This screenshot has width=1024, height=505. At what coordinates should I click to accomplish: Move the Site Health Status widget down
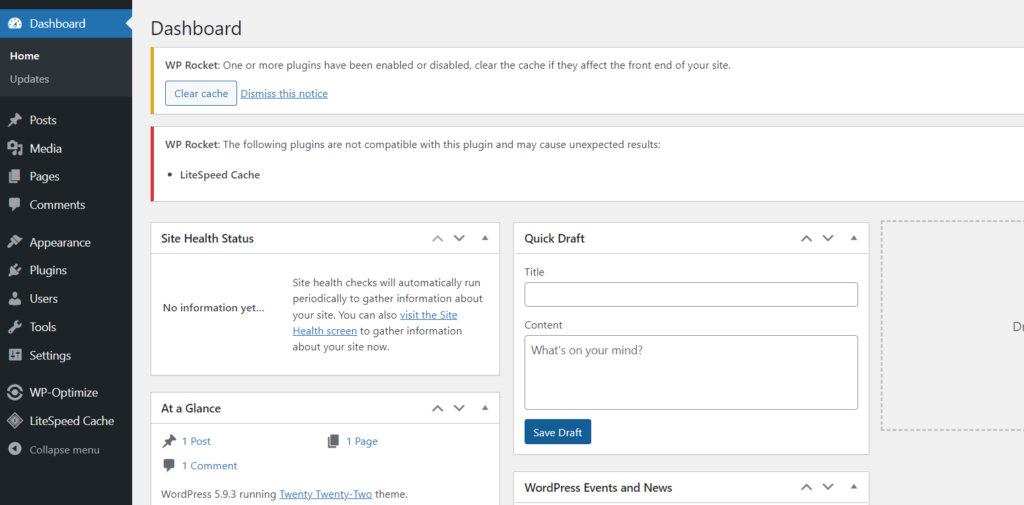459,238
